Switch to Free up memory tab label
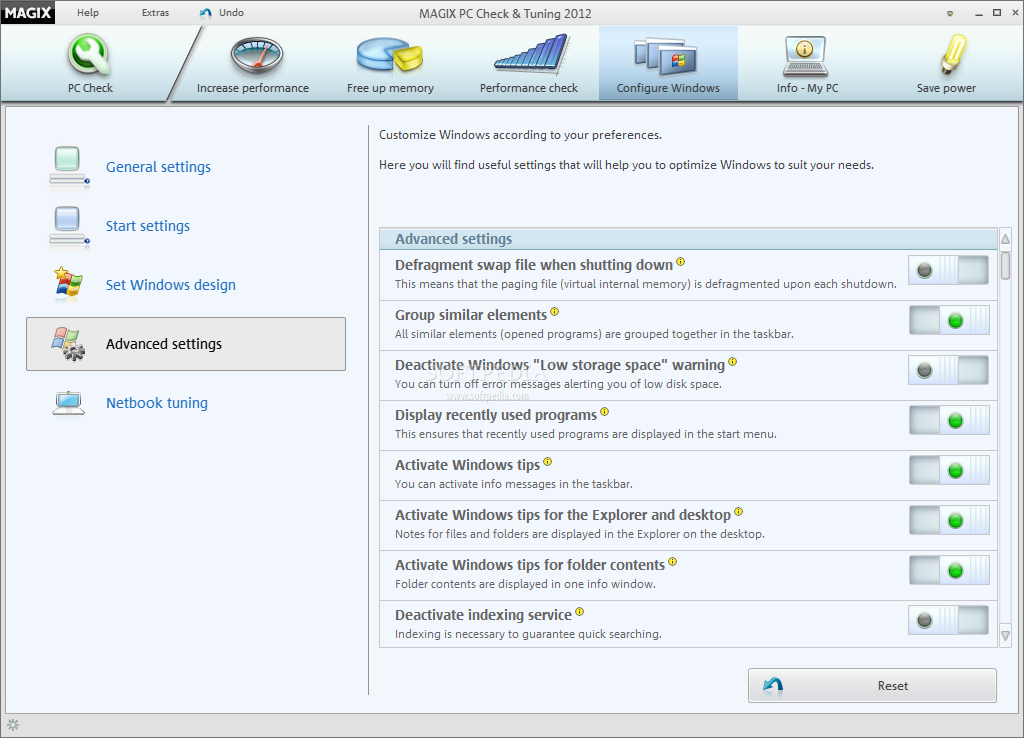The width and height of the screenshot is (1024, 738). point(390,88)
